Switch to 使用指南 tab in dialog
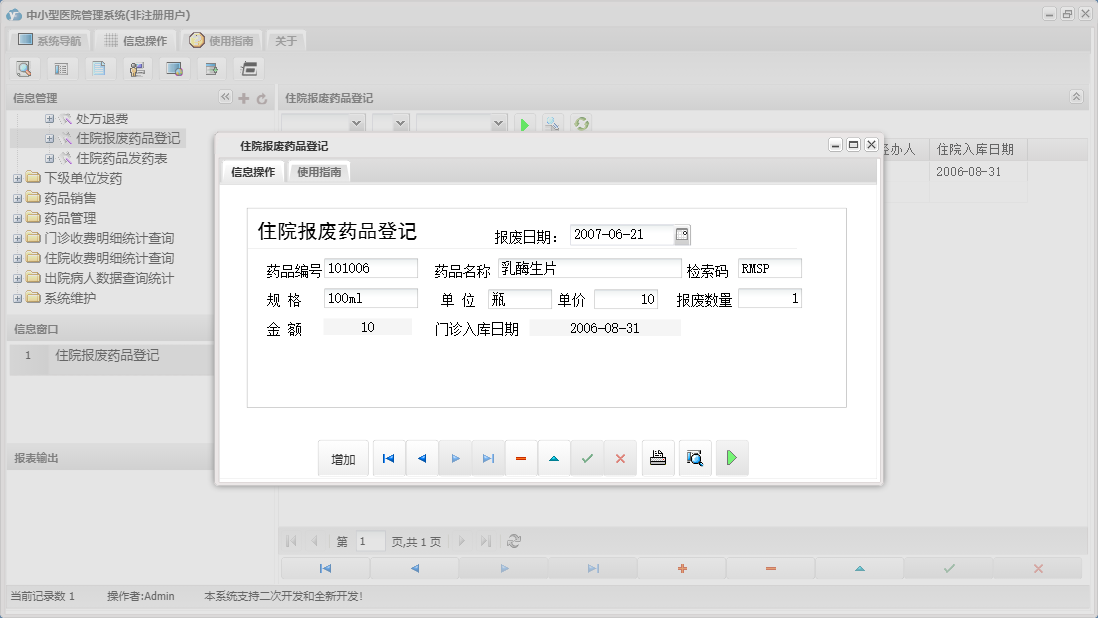This screenshot has height=618, width=1098. [x=319, y=172]
